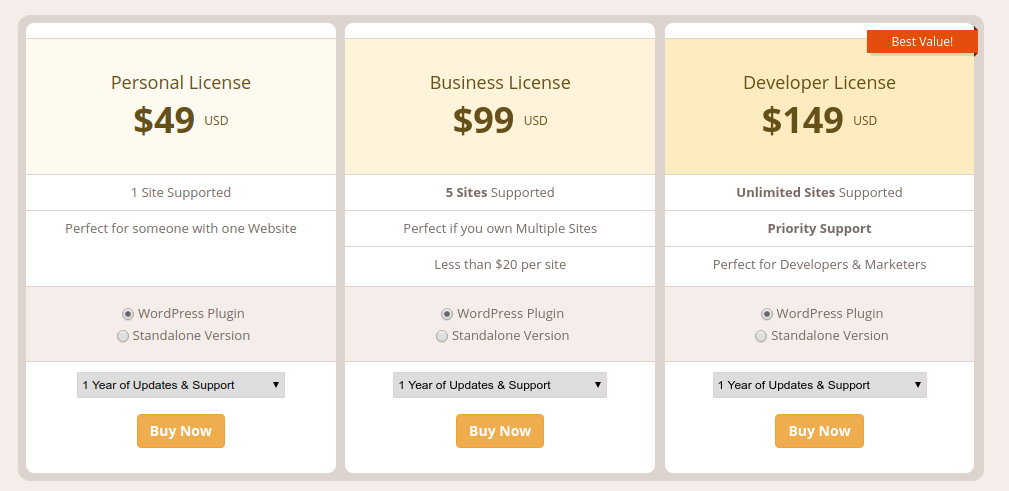Select Standalone Version for Developer License

[x=761, y=336]
